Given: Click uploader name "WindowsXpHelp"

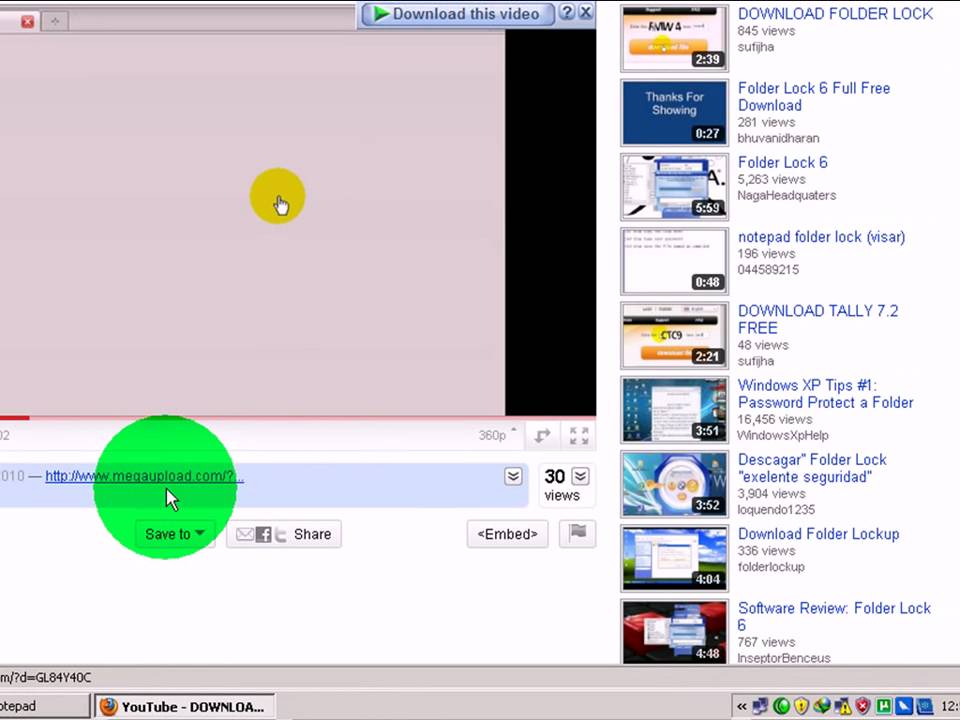Looking at the screenshot, I should coord(783,435).
